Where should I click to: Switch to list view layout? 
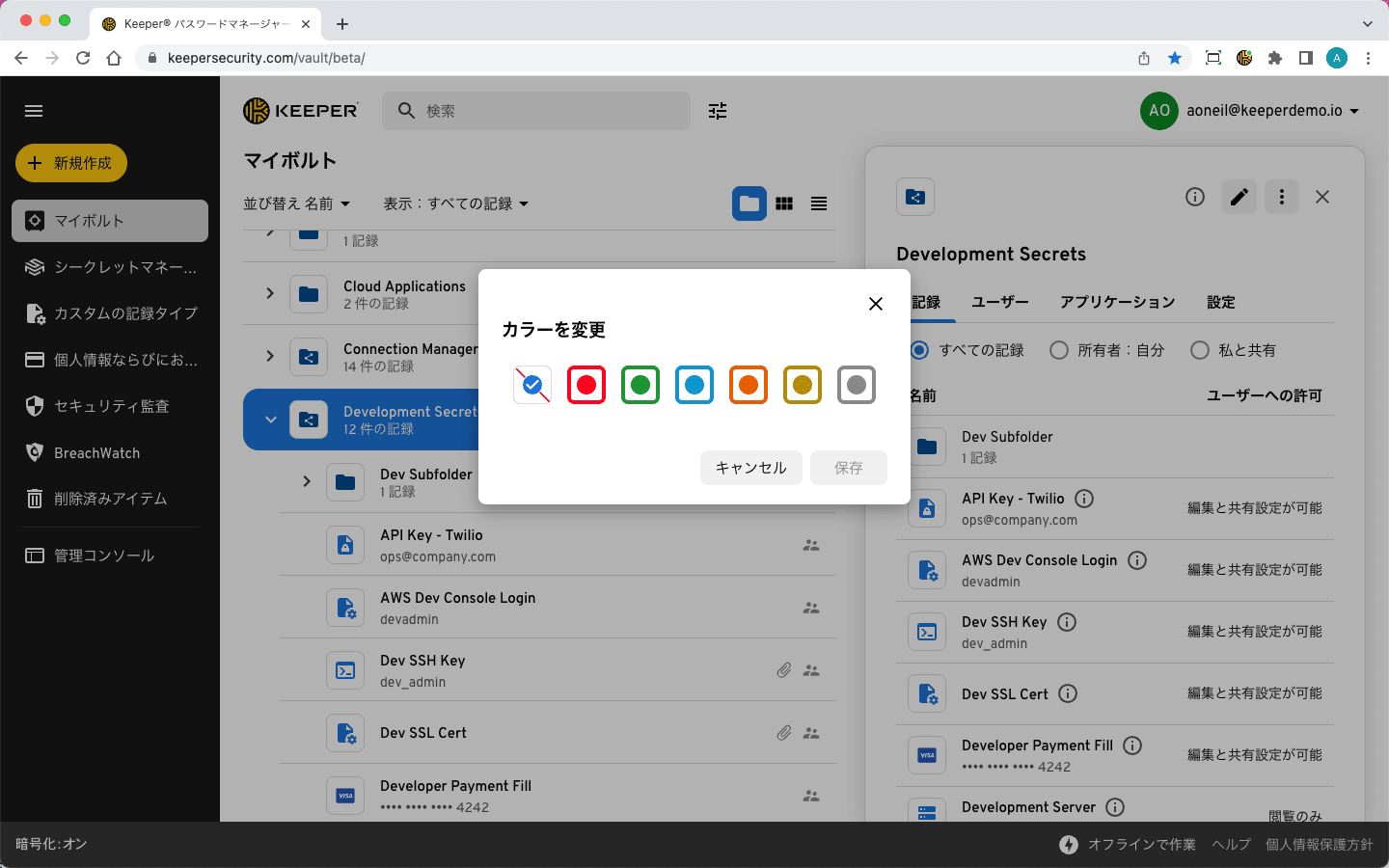[x=819, y=203]
